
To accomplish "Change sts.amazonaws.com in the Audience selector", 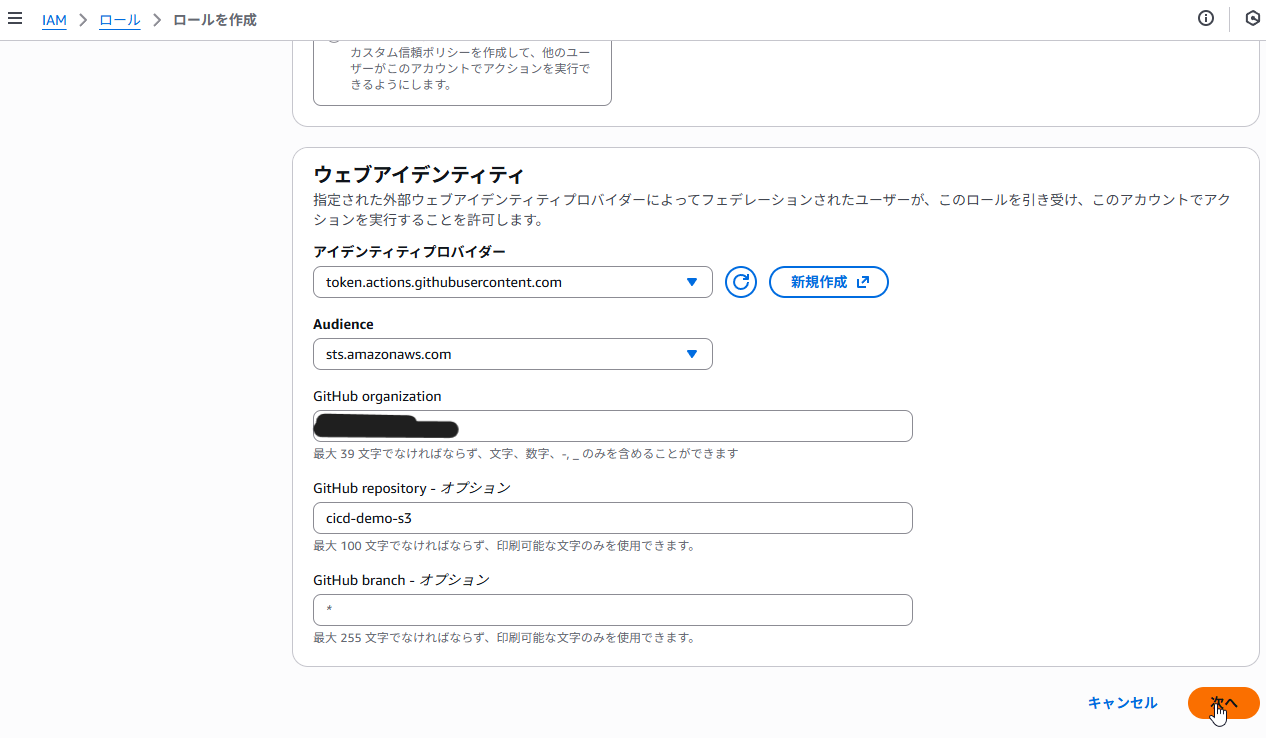I will pyautogui.click(x=513, y=353).
